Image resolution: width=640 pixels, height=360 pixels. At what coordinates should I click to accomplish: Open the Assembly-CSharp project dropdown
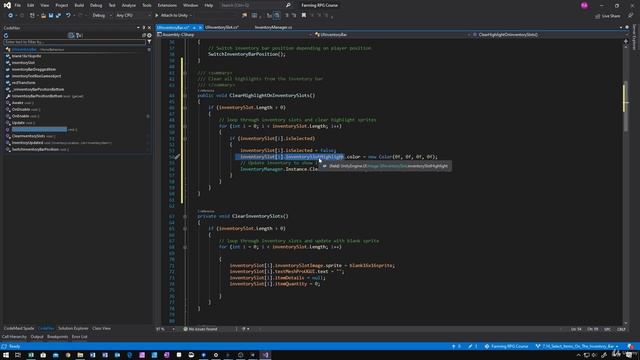pos(235,35)
